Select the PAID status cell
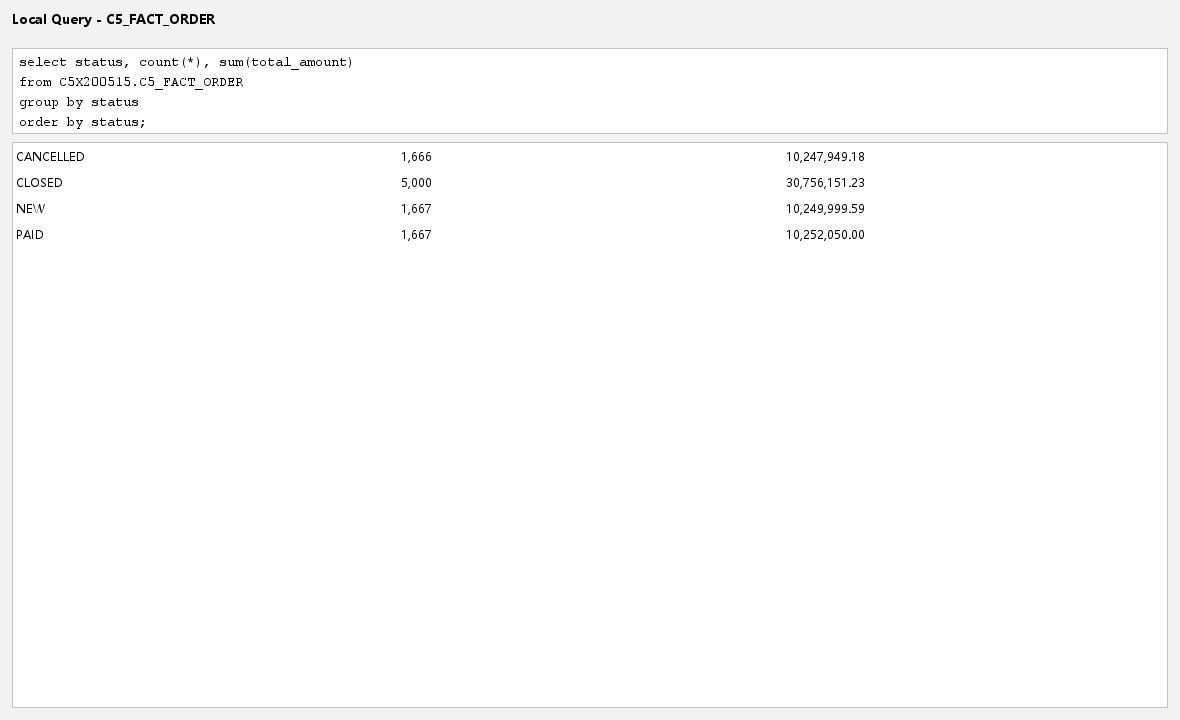The image size is (1180, 720). coord(30,235)
